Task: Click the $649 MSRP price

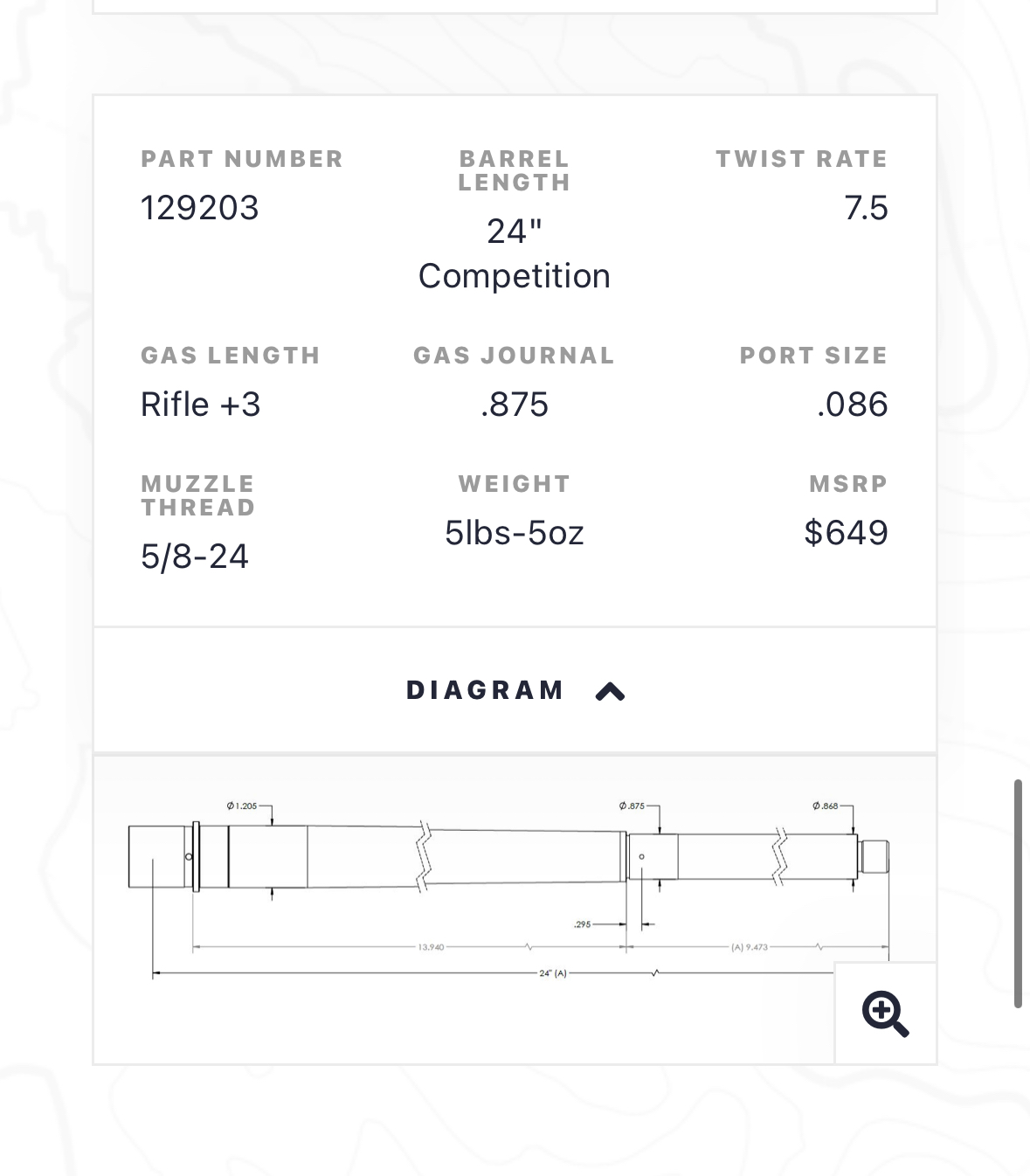Action: 846,533
